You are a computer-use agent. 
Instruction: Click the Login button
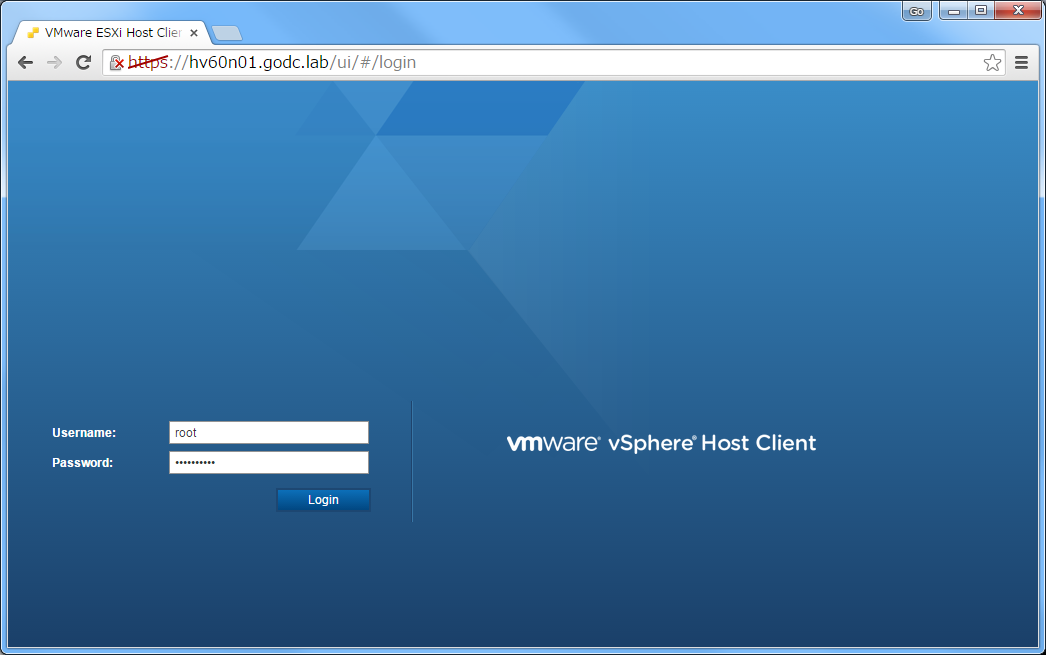[324, 500]
